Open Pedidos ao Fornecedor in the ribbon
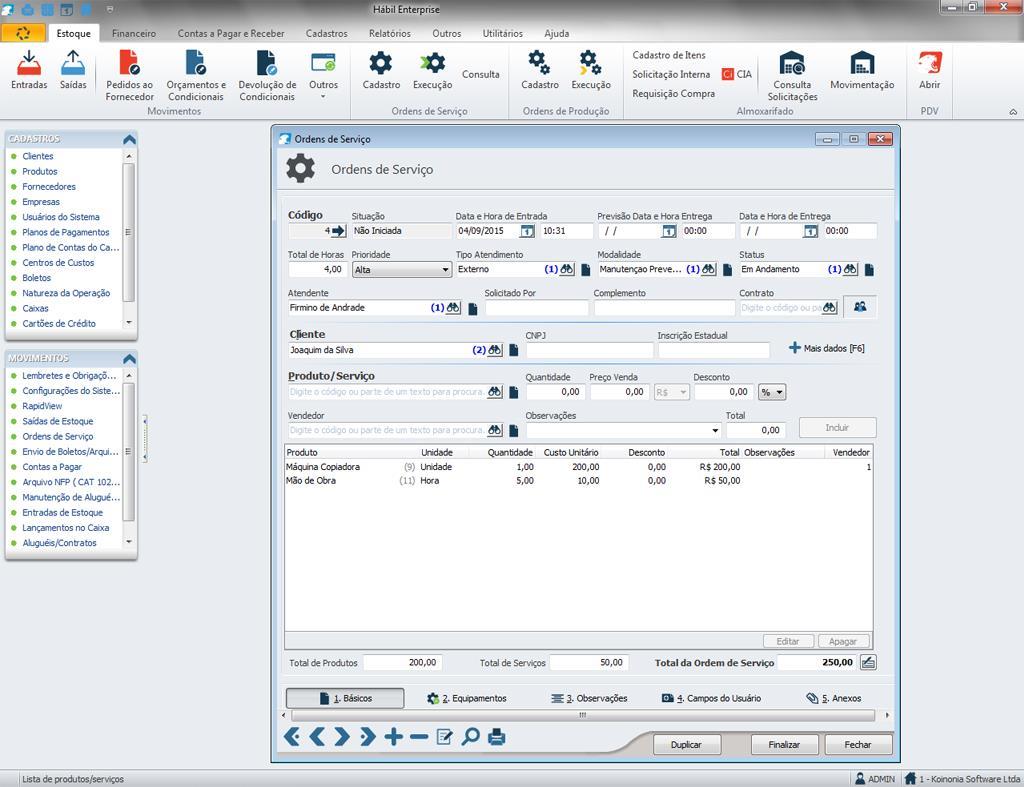The image size is (1024, 787). [129, 76]
